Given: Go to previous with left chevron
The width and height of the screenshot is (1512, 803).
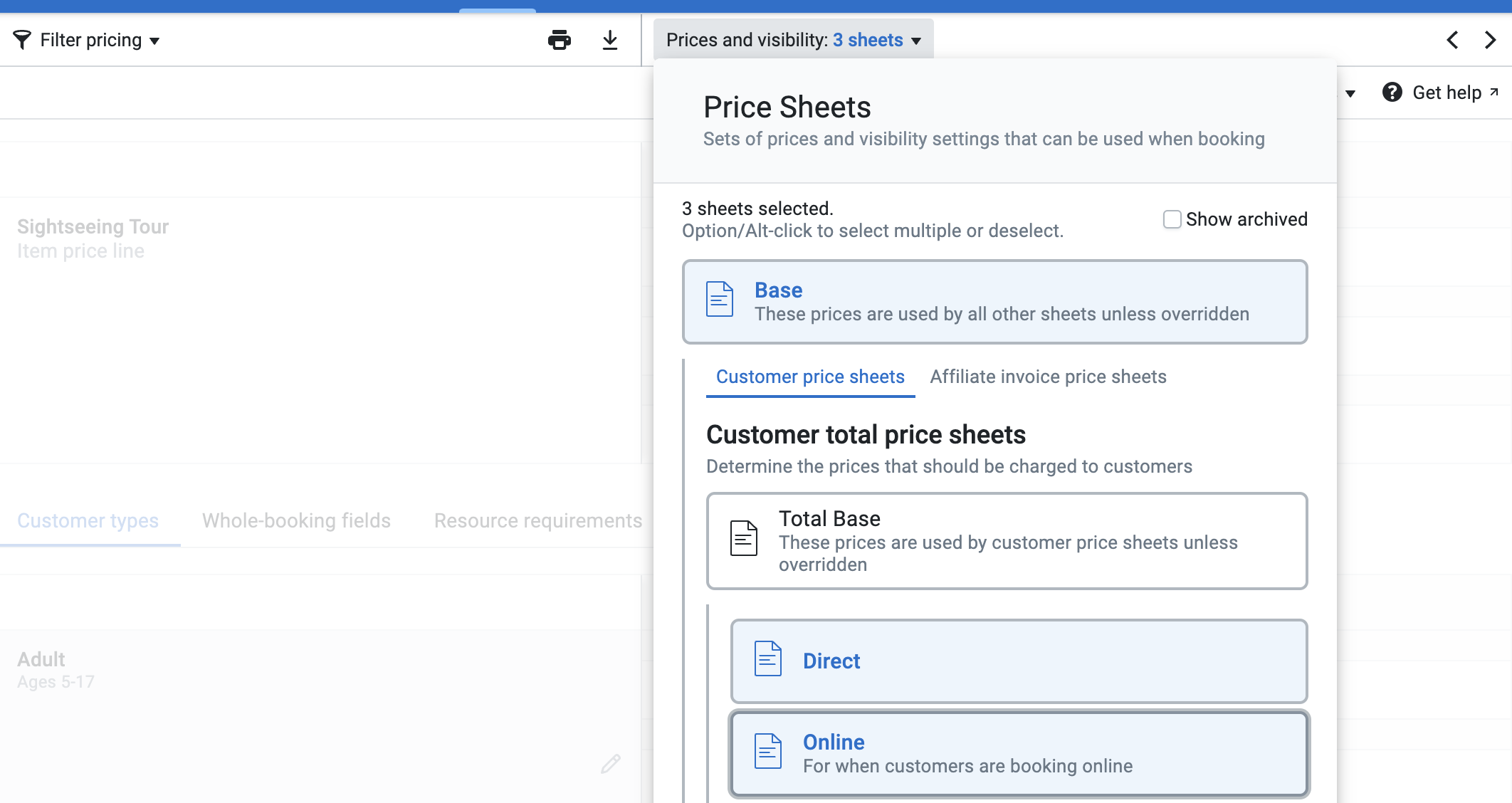Looking at the screenshot, I should pyautogui.click(x=1453, y=40).
